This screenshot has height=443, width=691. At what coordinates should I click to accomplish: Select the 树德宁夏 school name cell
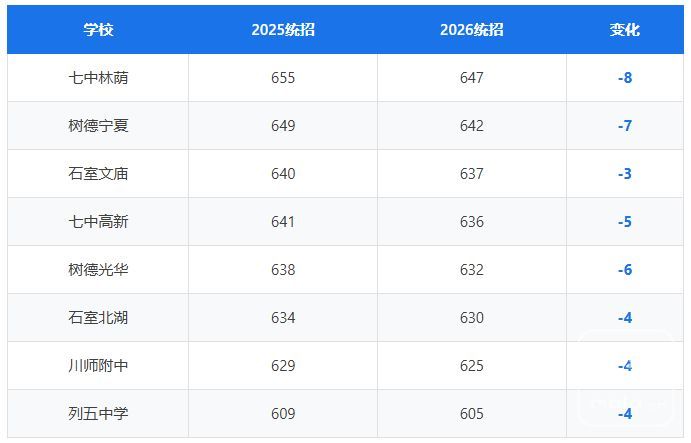click(98, 126)
